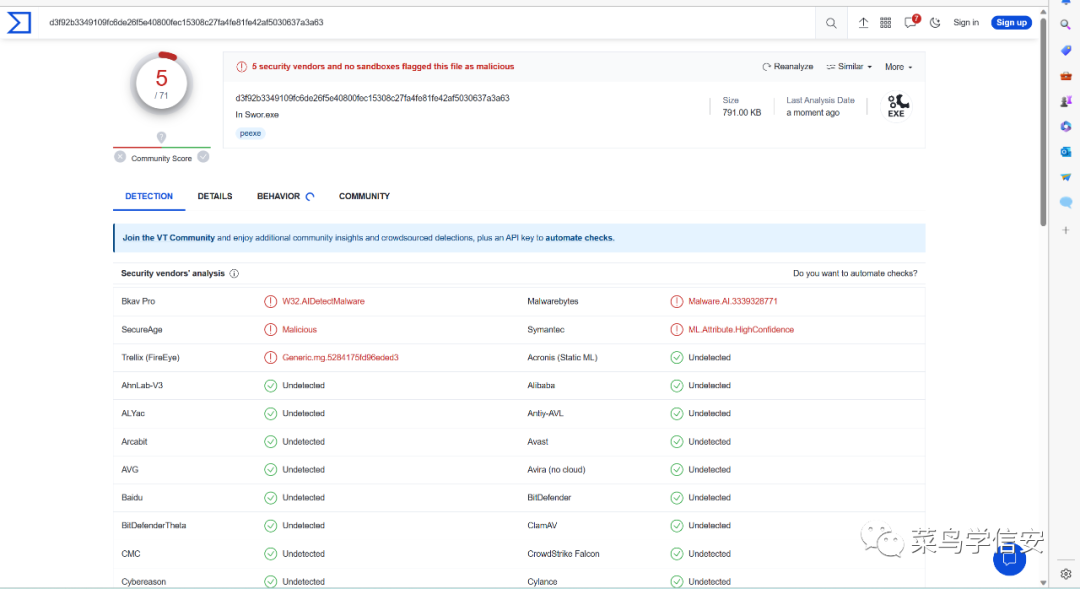This screenshot has height=589, width=1080.
Task: Open browser sidebar settings gear
Action: tap(1066, 574)
